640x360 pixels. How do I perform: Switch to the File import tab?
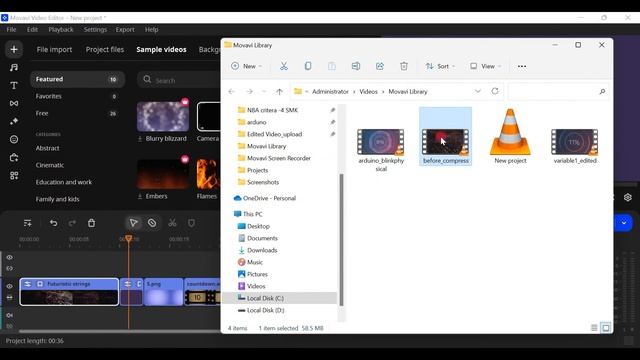point(54,49)
